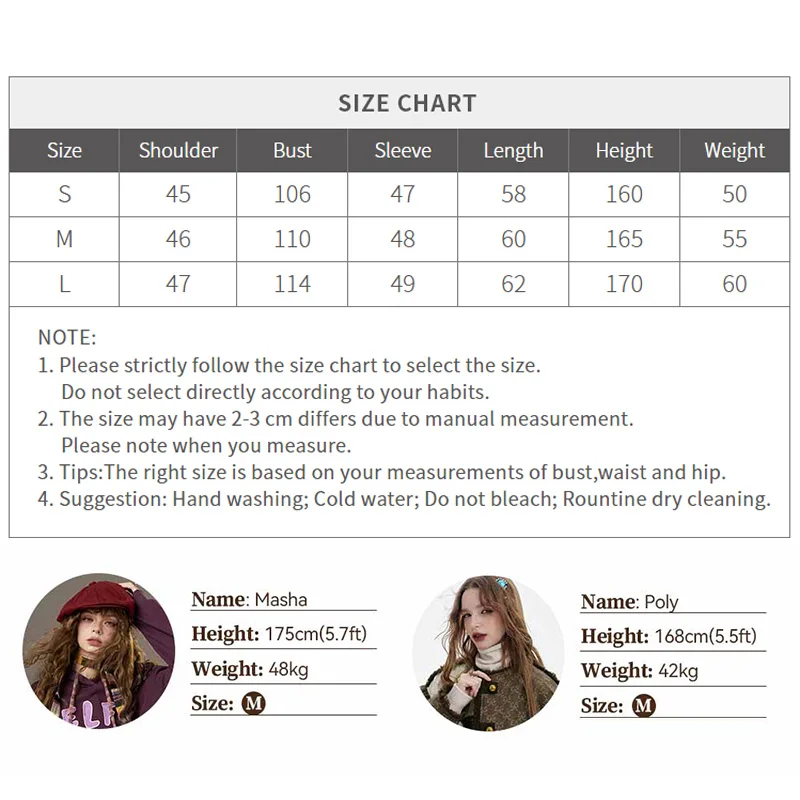Select the hand washing suggestion line

coord(404,499)
